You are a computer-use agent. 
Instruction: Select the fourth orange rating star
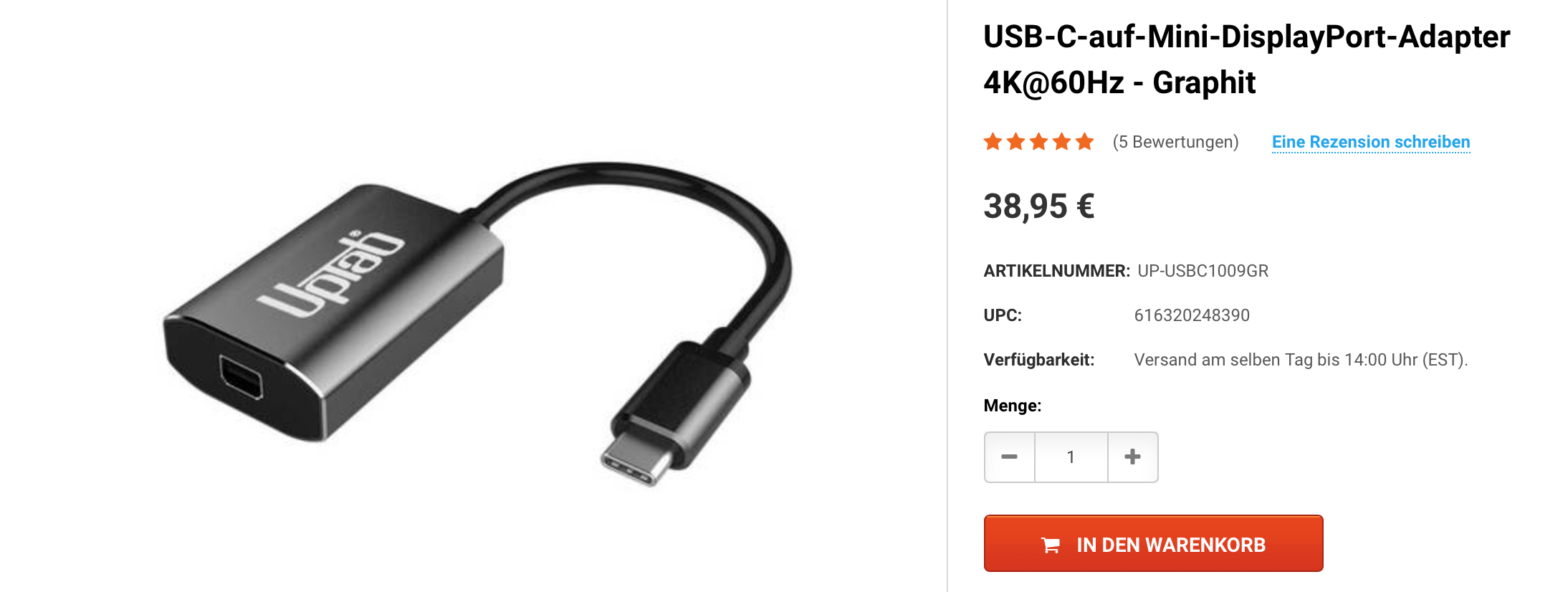coord(1062,142)
